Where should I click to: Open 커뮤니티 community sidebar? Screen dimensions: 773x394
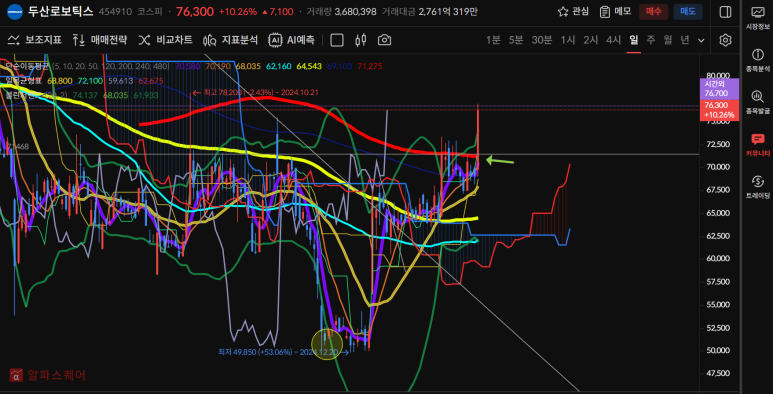pyautogui.click(x=758, y=145)
